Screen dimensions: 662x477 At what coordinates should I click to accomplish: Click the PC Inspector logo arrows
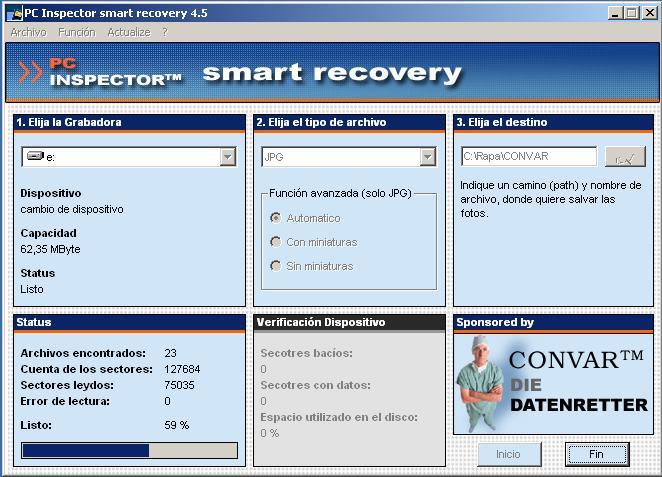30,72
